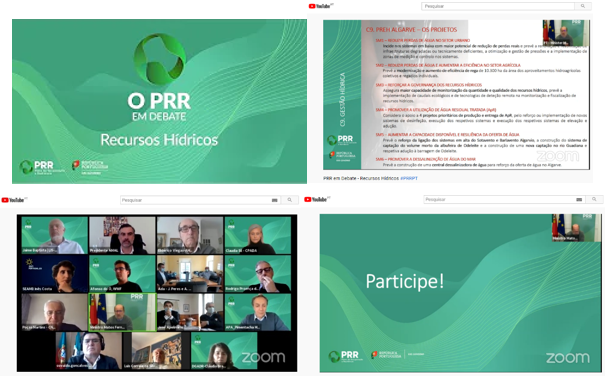Click the 'C9. PREH Algarve – Os Projetos' video
This screenshot has width=610, height=384.
coord(456,95)
